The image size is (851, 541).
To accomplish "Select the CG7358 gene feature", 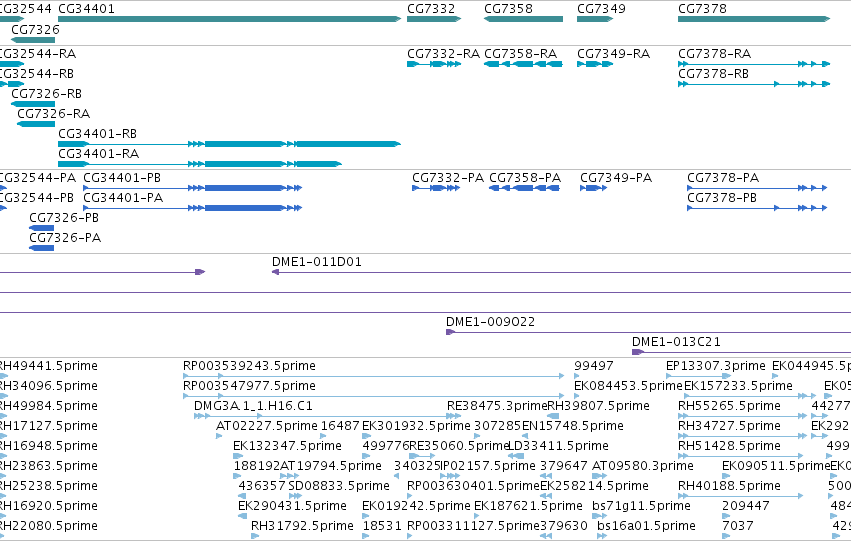I will pos(523,19).
